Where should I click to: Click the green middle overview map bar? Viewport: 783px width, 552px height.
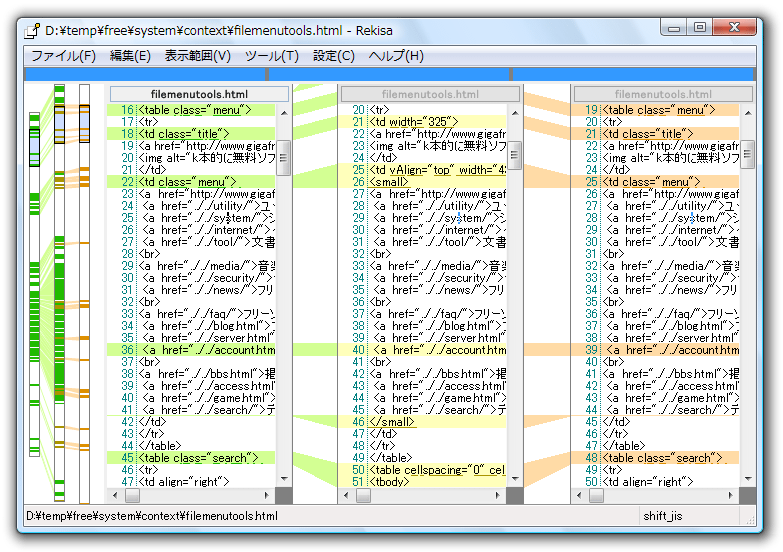59,293
